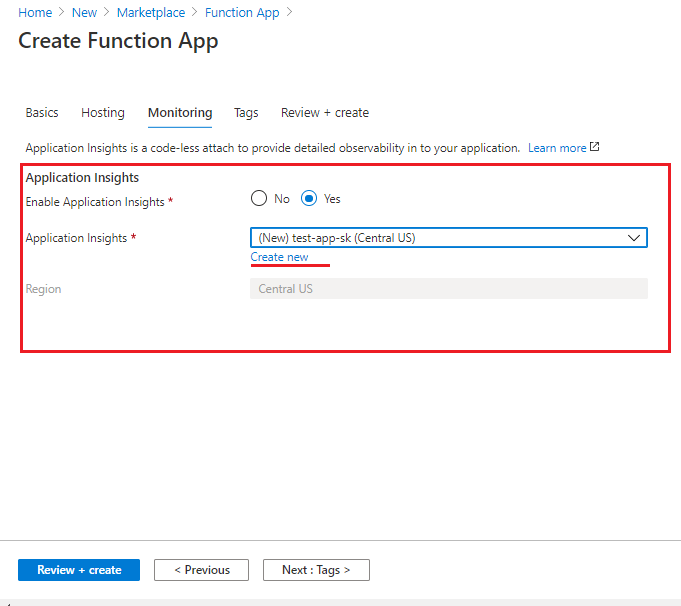The width and height of the screenshot is (681, 606).
Task: Navigate to Home in breadcrumb
Action: pyautogui.click(x=35, y=13)
